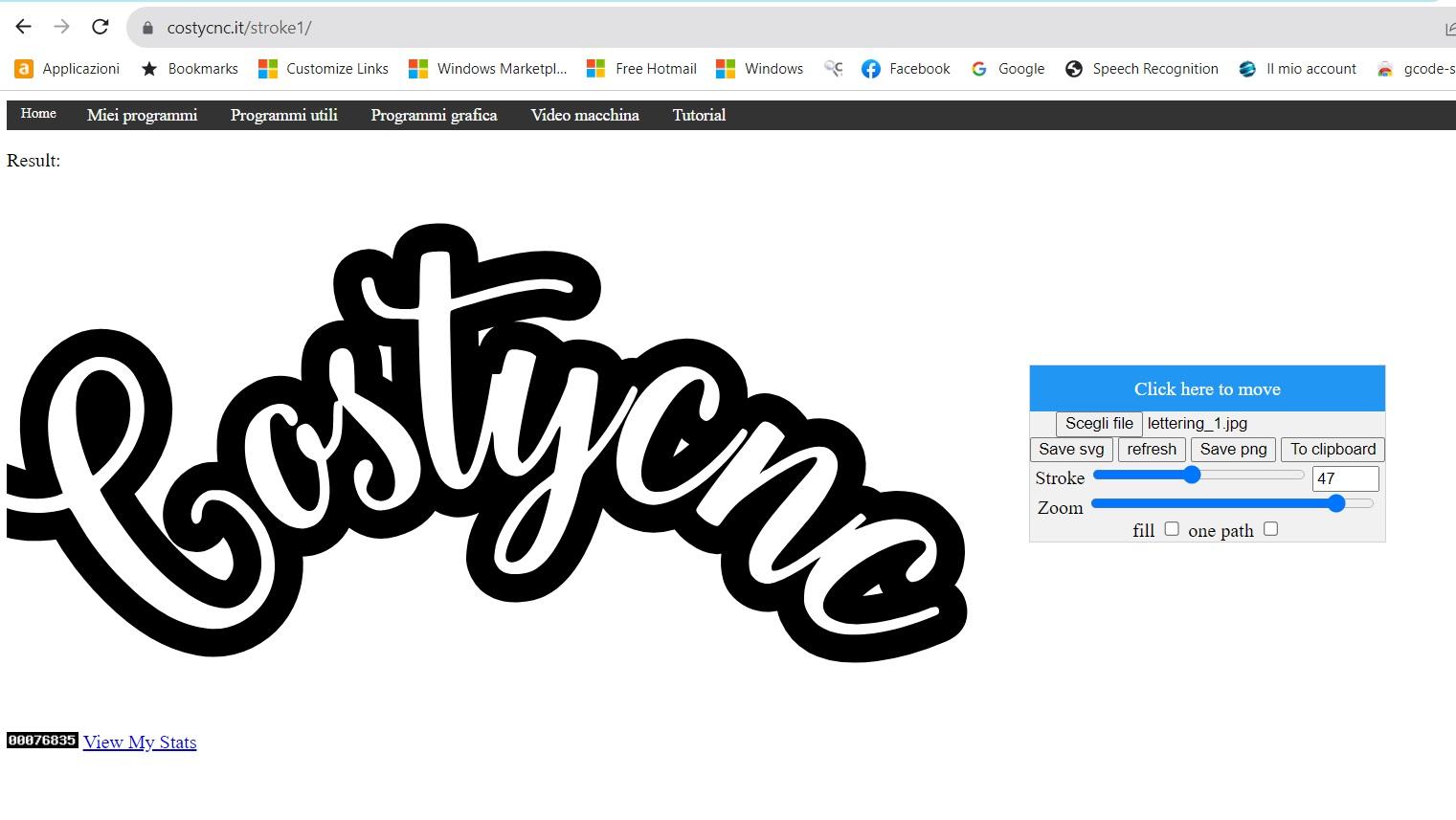Image resolution: width=1456 pixels, height=820 pixels.
Task: Click the Scegli file button
Action: tap(1099, 424)
